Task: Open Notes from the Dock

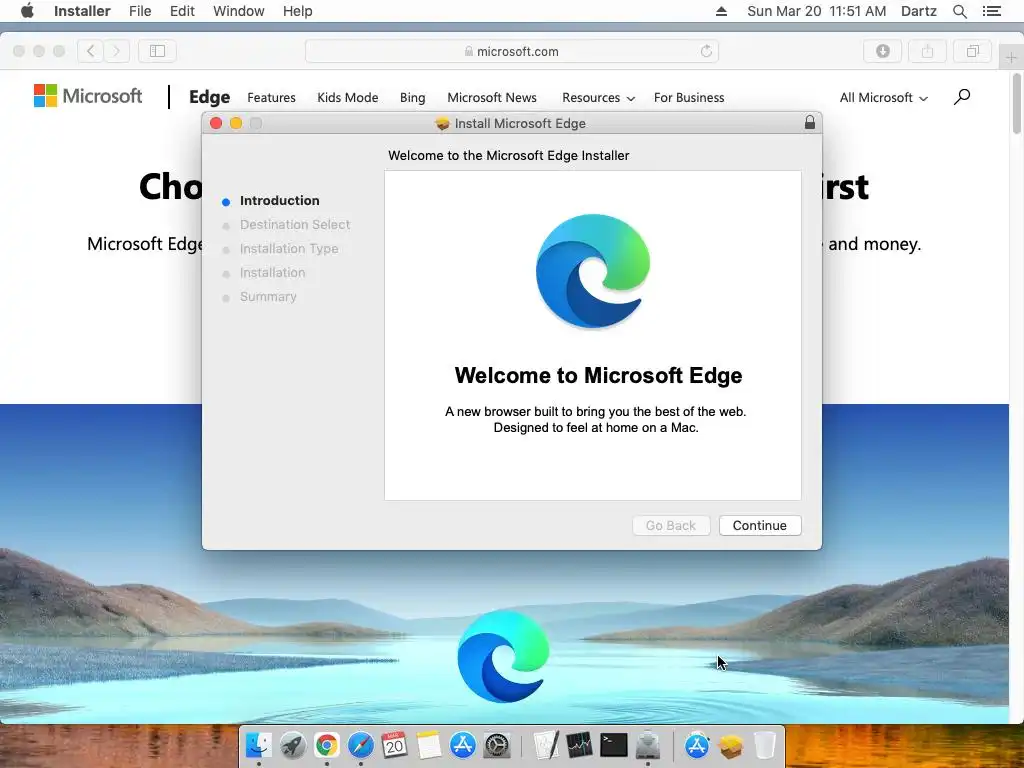Action: [x=428, y=744]
